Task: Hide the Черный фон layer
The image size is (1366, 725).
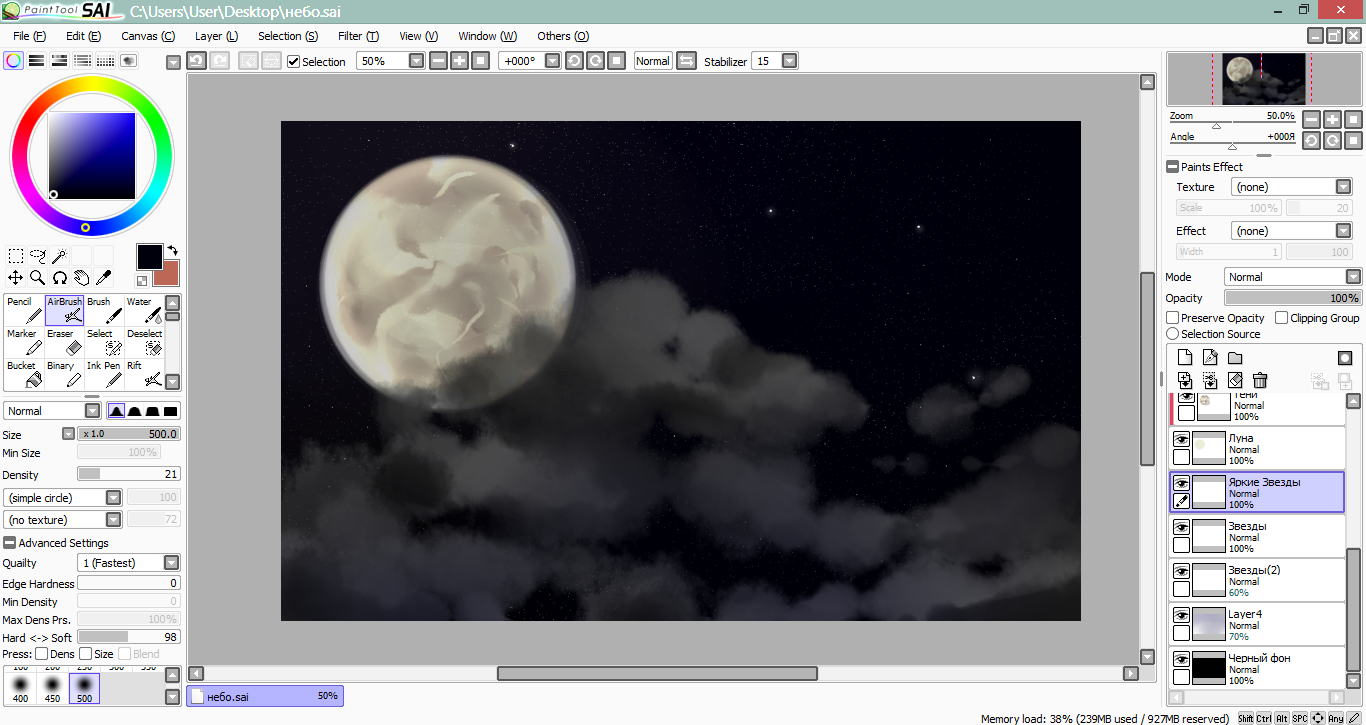Action: tap(1181, 659)
